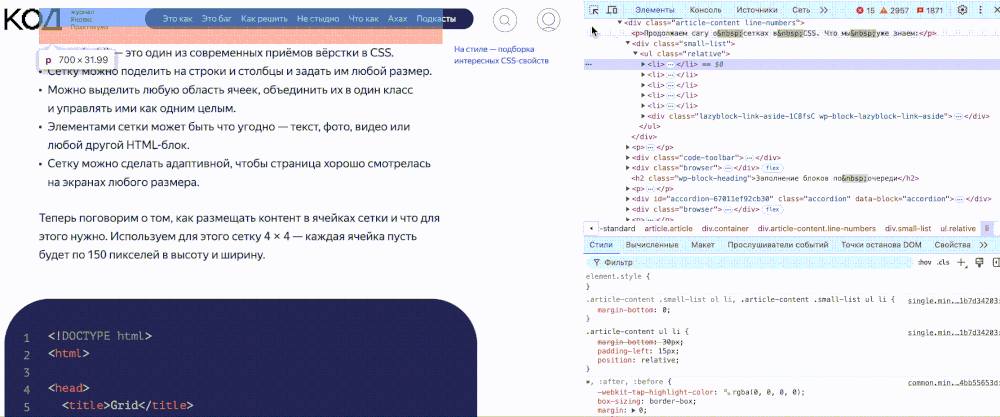The image size is (1000, 417).
Task: Open the Это как nav item
Action: point(177,19)
